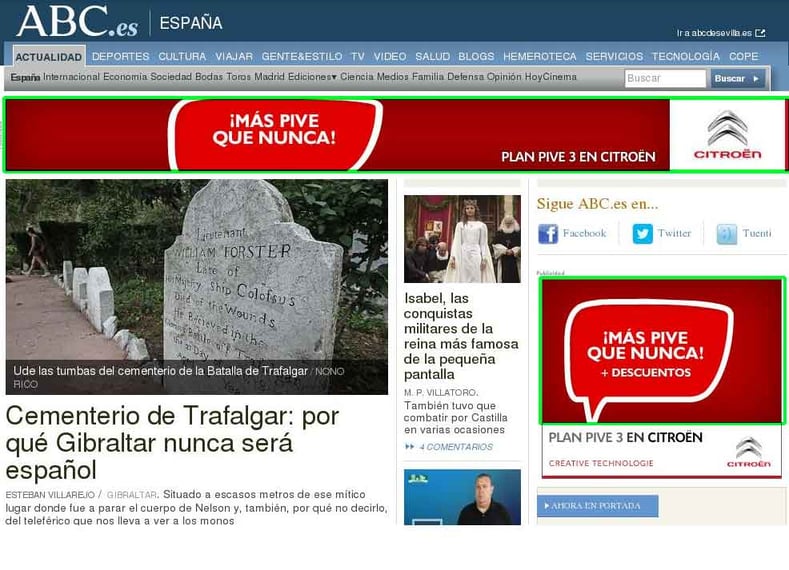The width and height of the screenshot is (789, 570).
Task: Select SERVICIOS in the navigation
Action: click(x=614, y=56)
